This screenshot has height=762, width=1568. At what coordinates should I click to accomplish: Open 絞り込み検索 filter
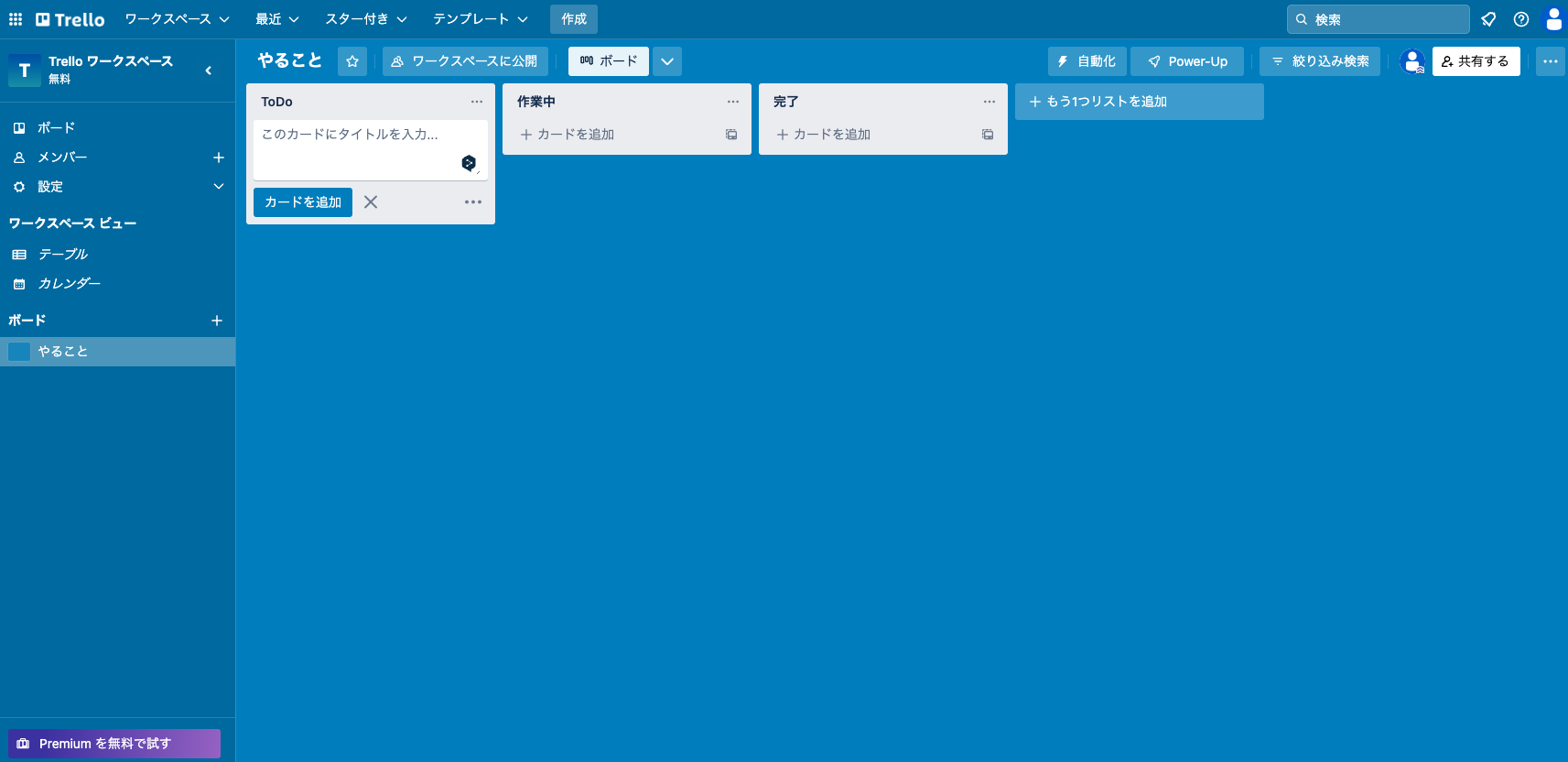[1320, 61]
